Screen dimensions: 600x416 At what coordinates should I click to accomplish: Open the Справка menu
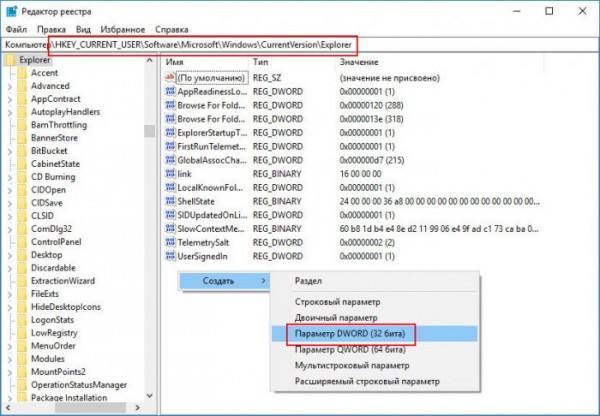coord(172,29)
